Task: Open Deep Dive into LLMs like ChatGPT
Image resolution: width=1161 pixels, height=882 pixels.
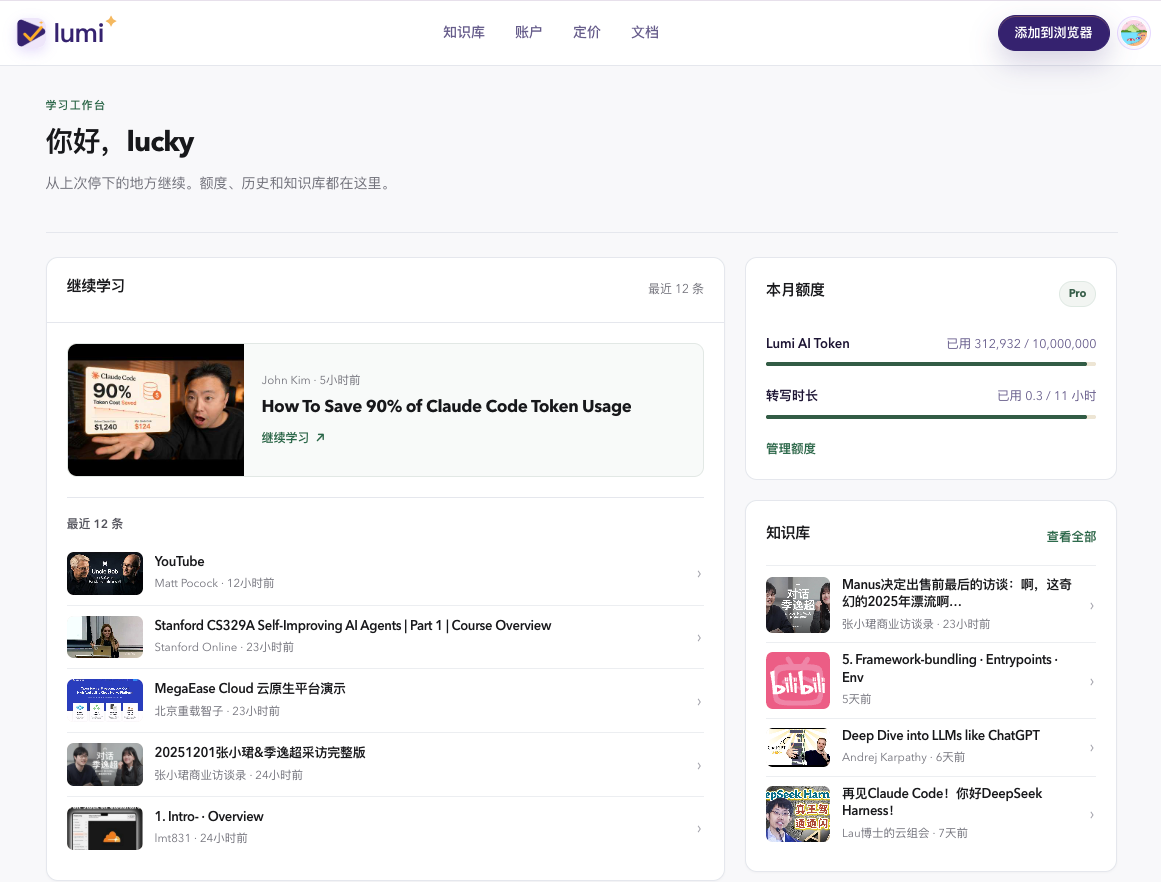Action: pyautogui.click(x=940, y=735)
